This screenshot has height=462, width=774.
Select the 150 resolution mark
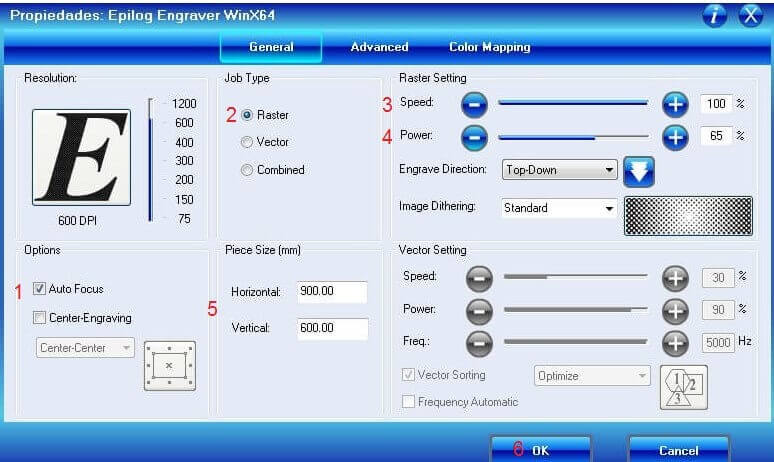[x=184, y=199]
